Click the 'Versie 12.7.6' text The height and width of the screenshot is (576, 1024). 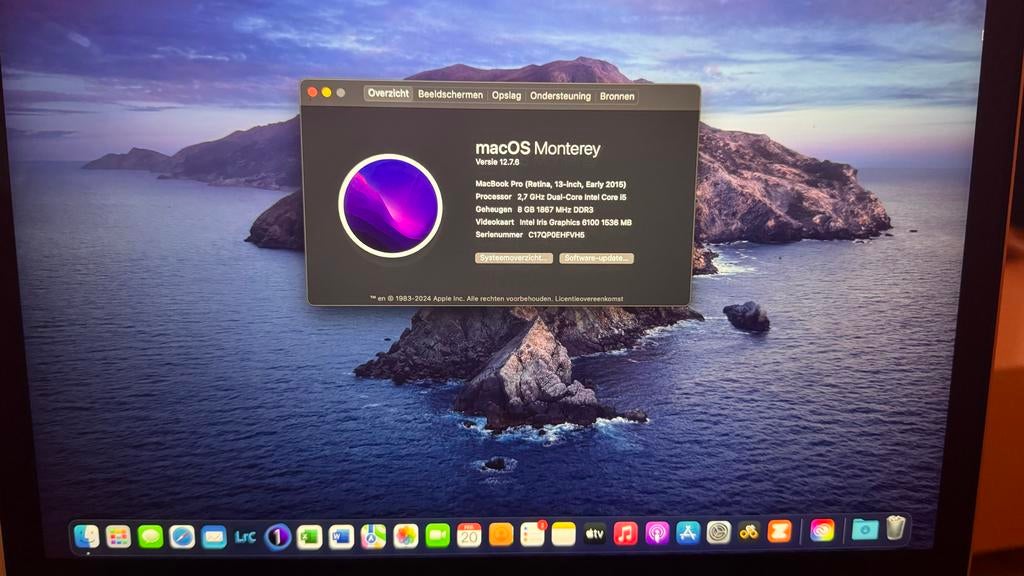pyautogui.click(x=498, y=162)
